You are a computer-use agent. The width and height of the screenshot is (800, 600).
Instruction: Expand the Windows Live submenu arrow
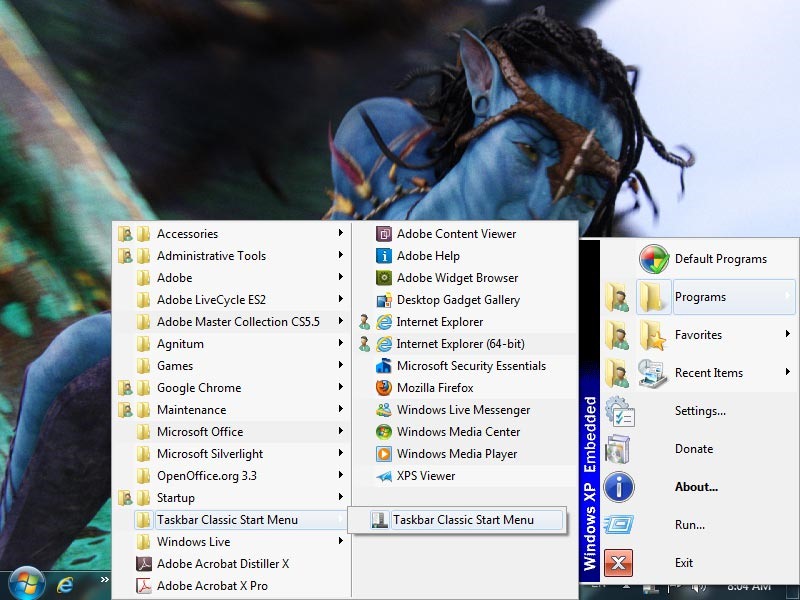(x=340, y=541)
